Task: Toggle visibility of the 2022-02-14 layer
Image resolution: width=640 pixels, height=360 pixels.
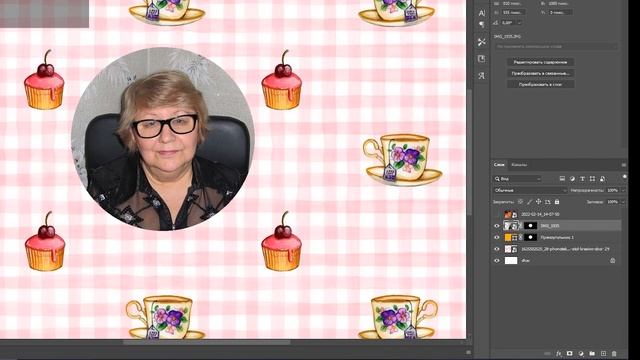Action: pyautogui.click(x=497, y=214)
